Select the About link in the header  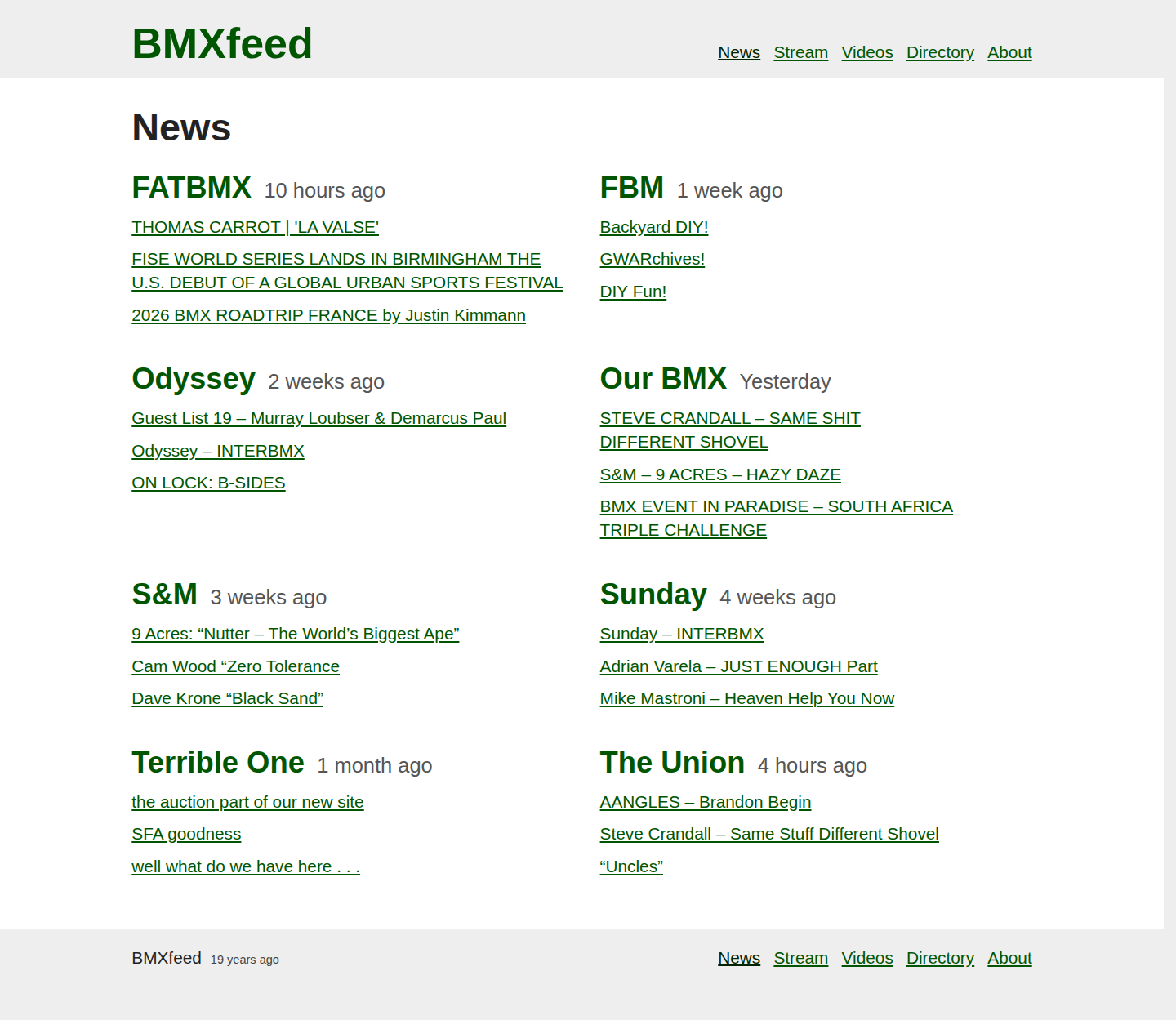[1009, 52]
